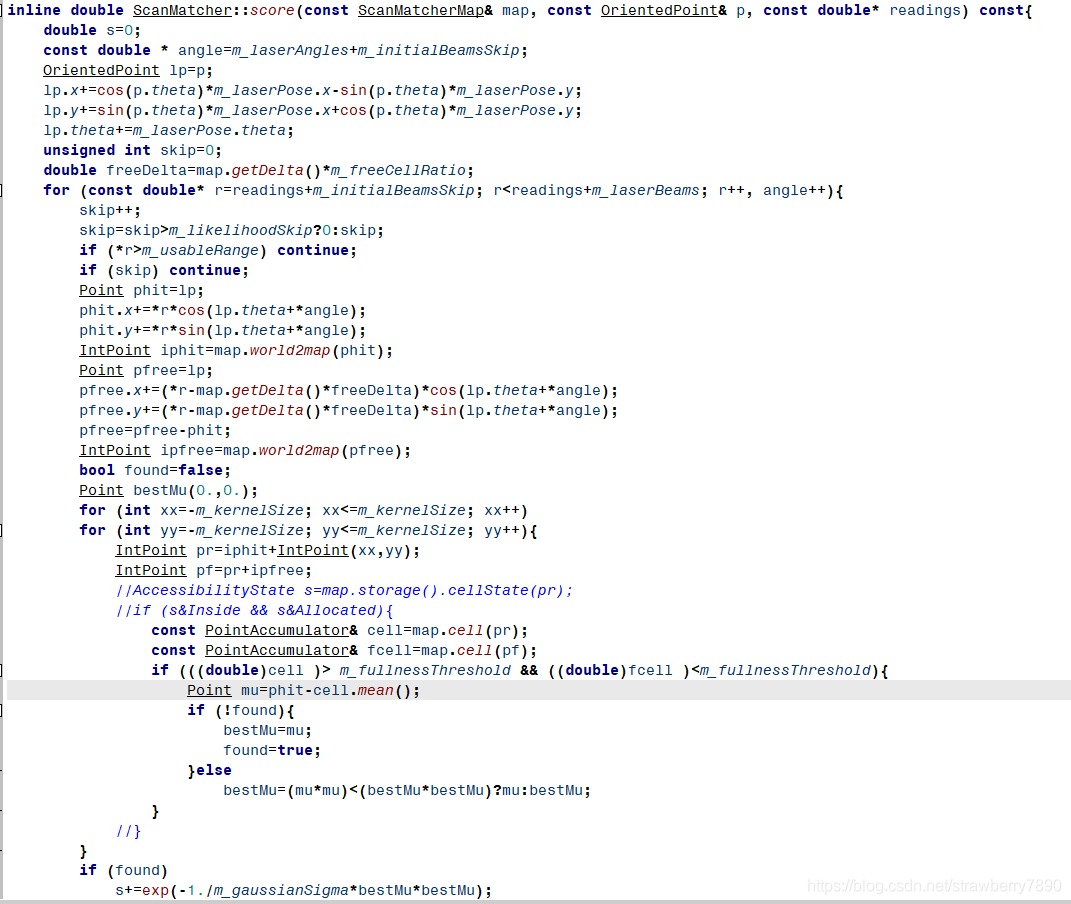The image size is (1071, 904).
Task: Click the 'readings' parameter in the function signature
Action: pyautogui.click(x=924, y=10)
